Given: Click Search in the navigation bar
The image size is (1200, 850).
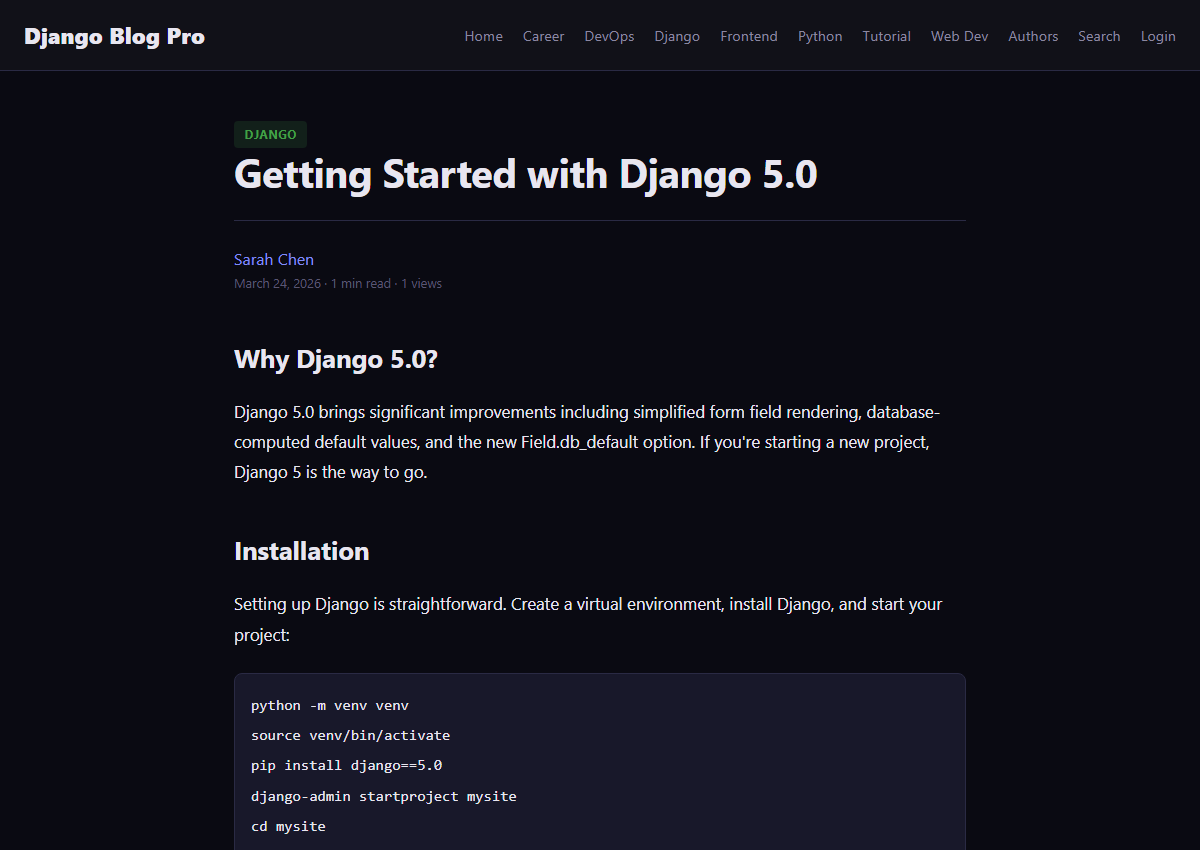Looking at the screenshot, I should tap(1098, 36).
